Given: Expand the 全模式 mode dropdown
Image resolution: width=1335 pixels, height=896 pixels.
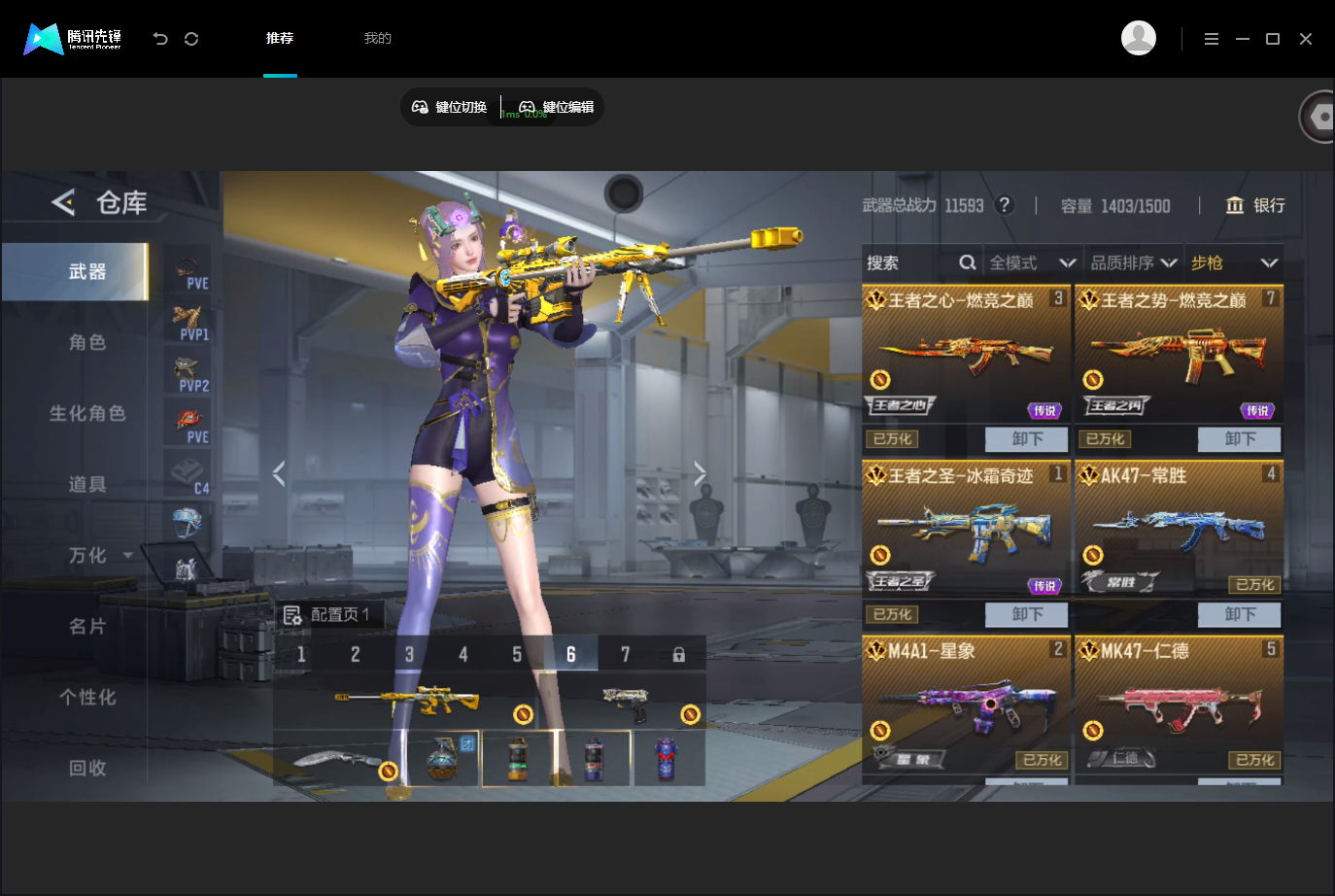Looking at the screenshot, I should [x=1033, y=263].
